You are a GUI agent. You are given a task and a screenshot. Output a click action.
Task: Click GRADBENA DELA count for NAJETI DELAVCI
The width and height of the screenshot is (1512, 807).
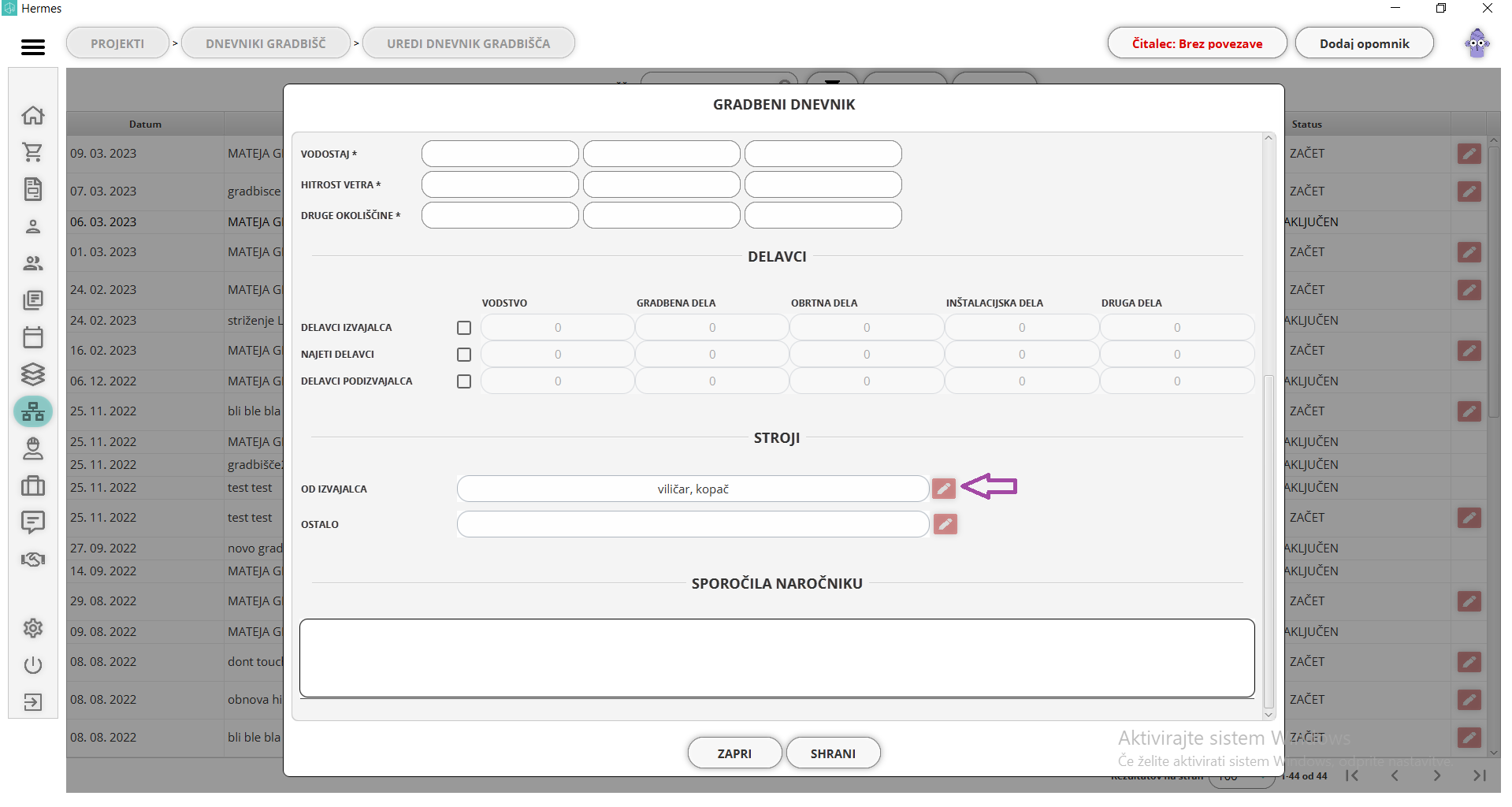point(712,355)
